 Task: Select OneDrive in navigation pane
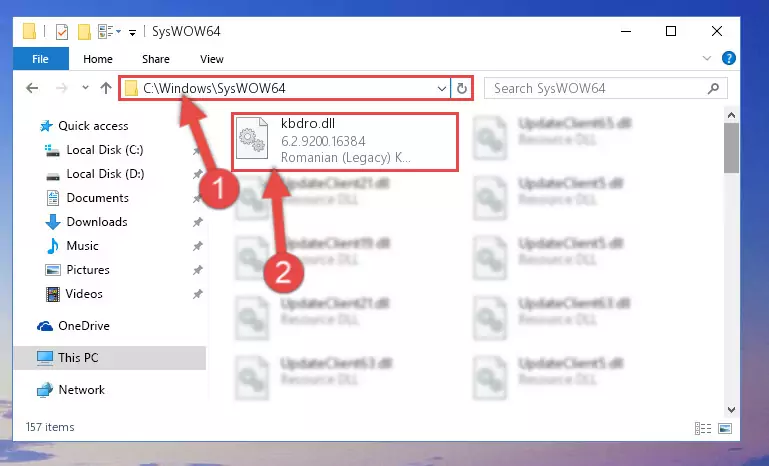[x=84, y=326]
